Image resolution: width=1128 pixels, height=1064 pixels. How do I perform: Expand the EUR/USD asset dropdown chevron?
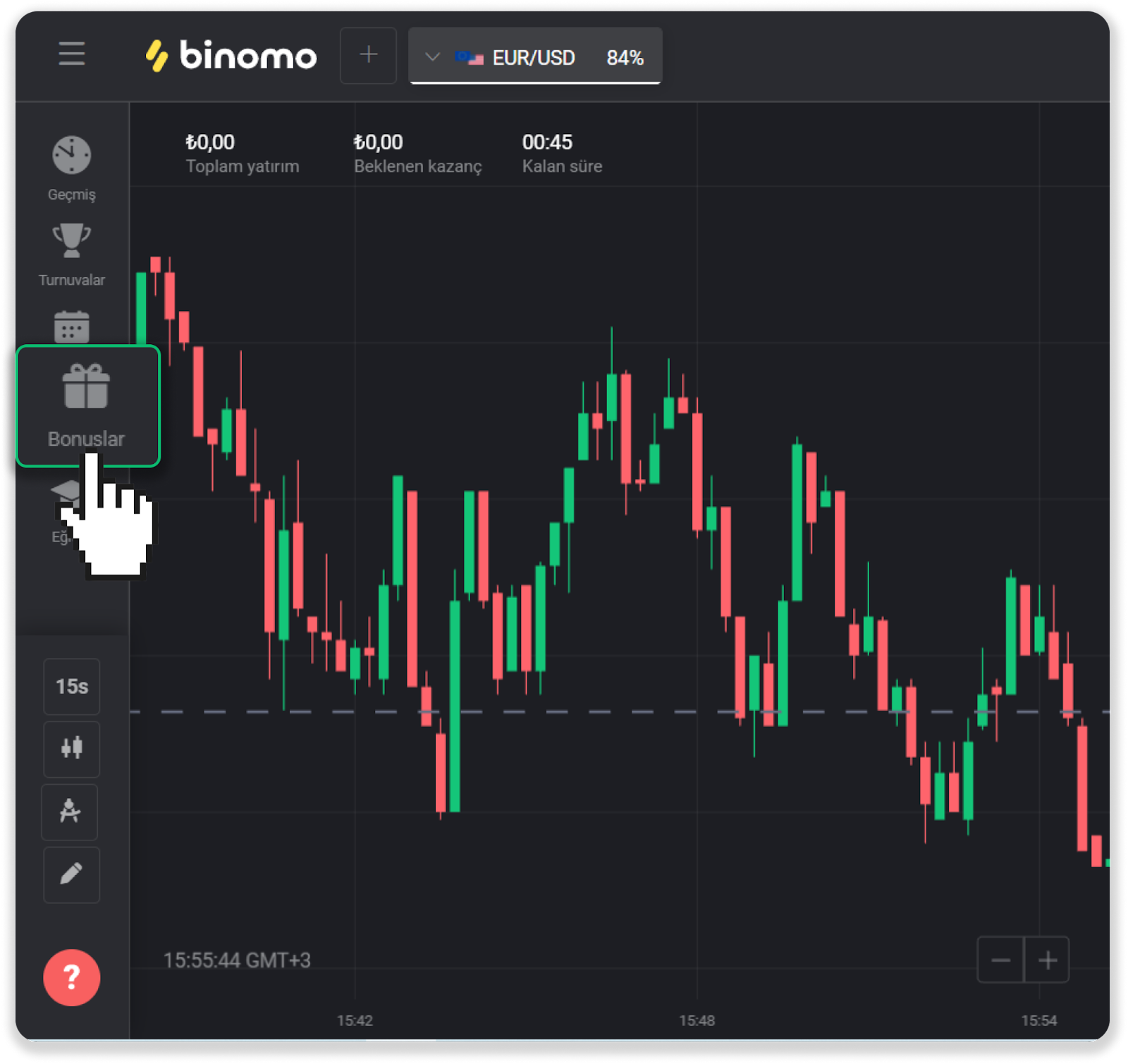click(432, 57)
